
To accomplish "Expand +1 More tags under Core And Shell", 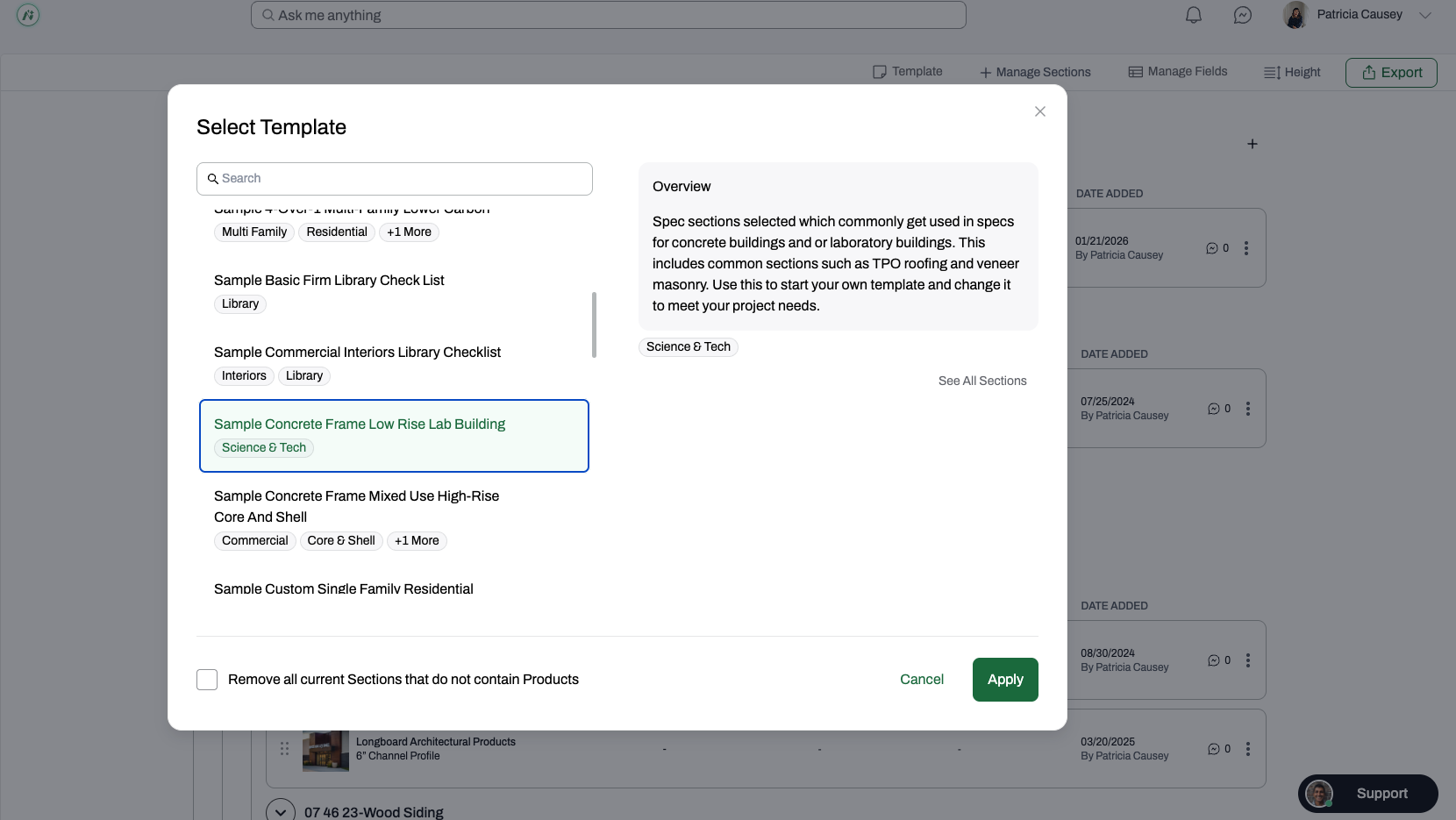I will [417, 541].
